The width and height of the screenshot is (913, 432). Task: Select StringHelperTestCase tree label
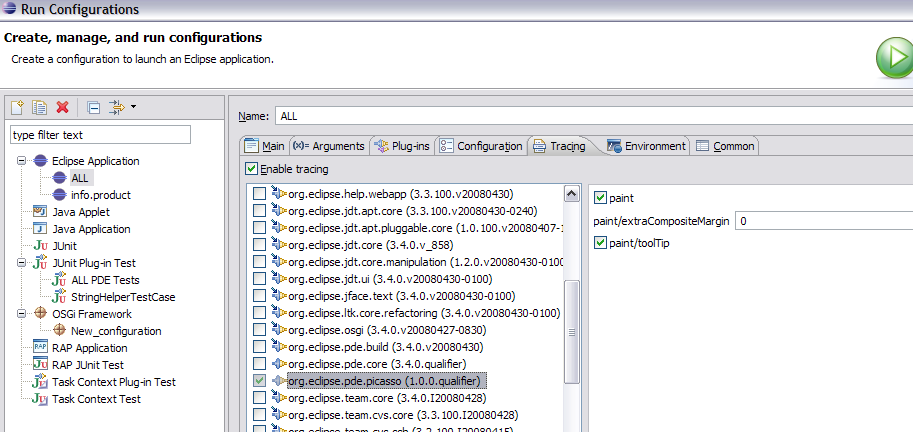123,297
